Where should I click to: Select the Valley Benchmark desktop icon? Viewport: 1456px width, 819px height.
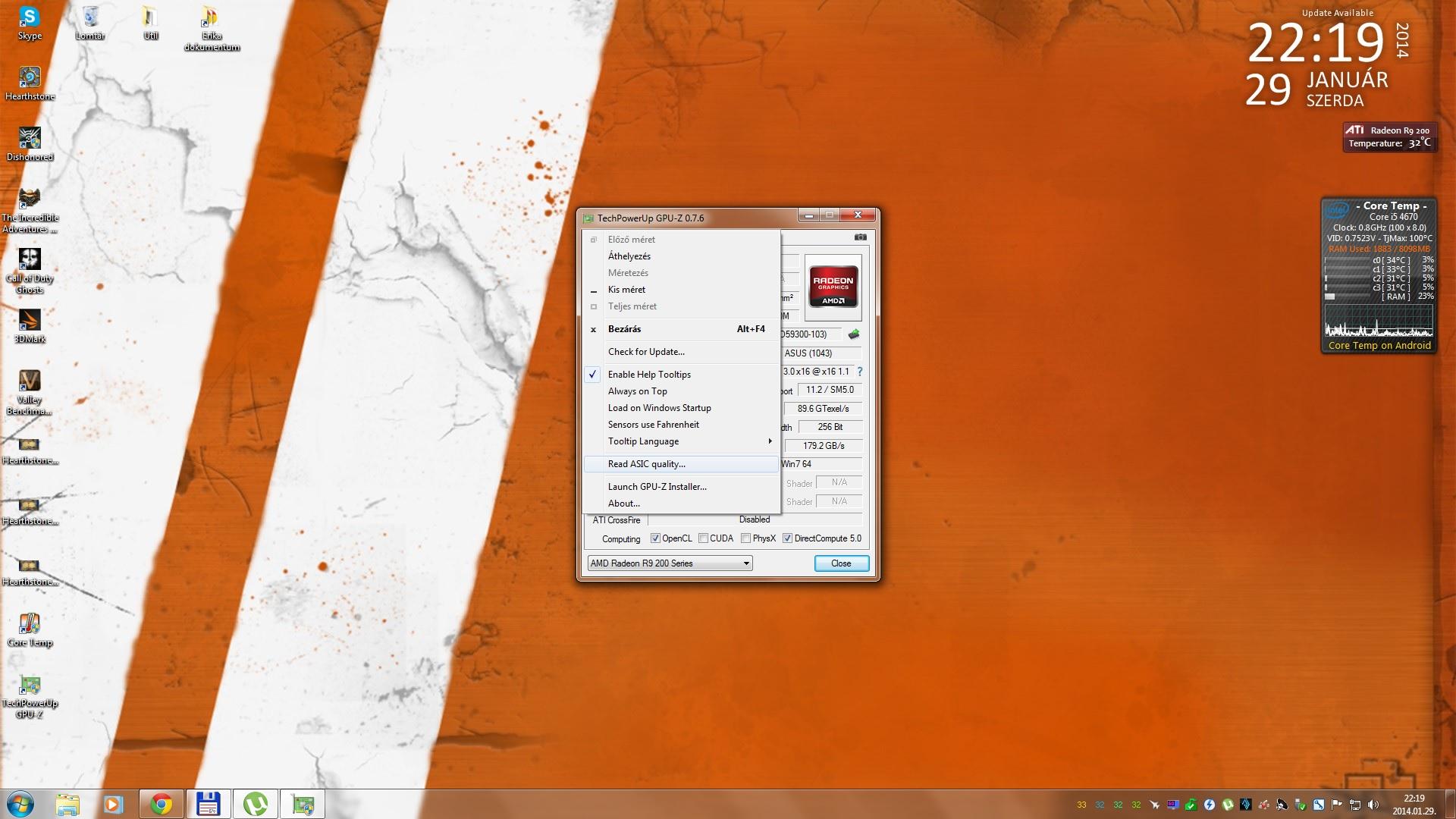(x=30, y=393)
